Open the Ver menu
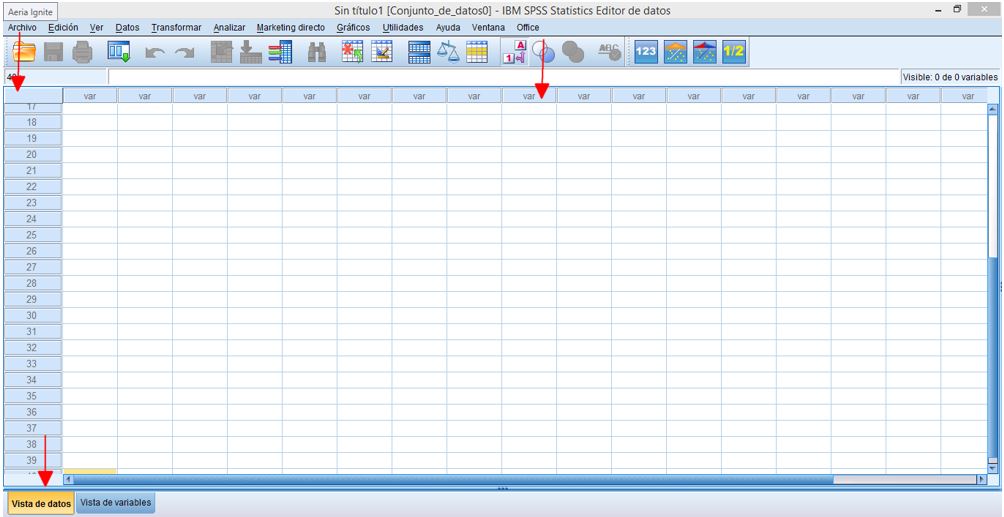Viewport: 1004px width, 517px height. coord(97,28)
